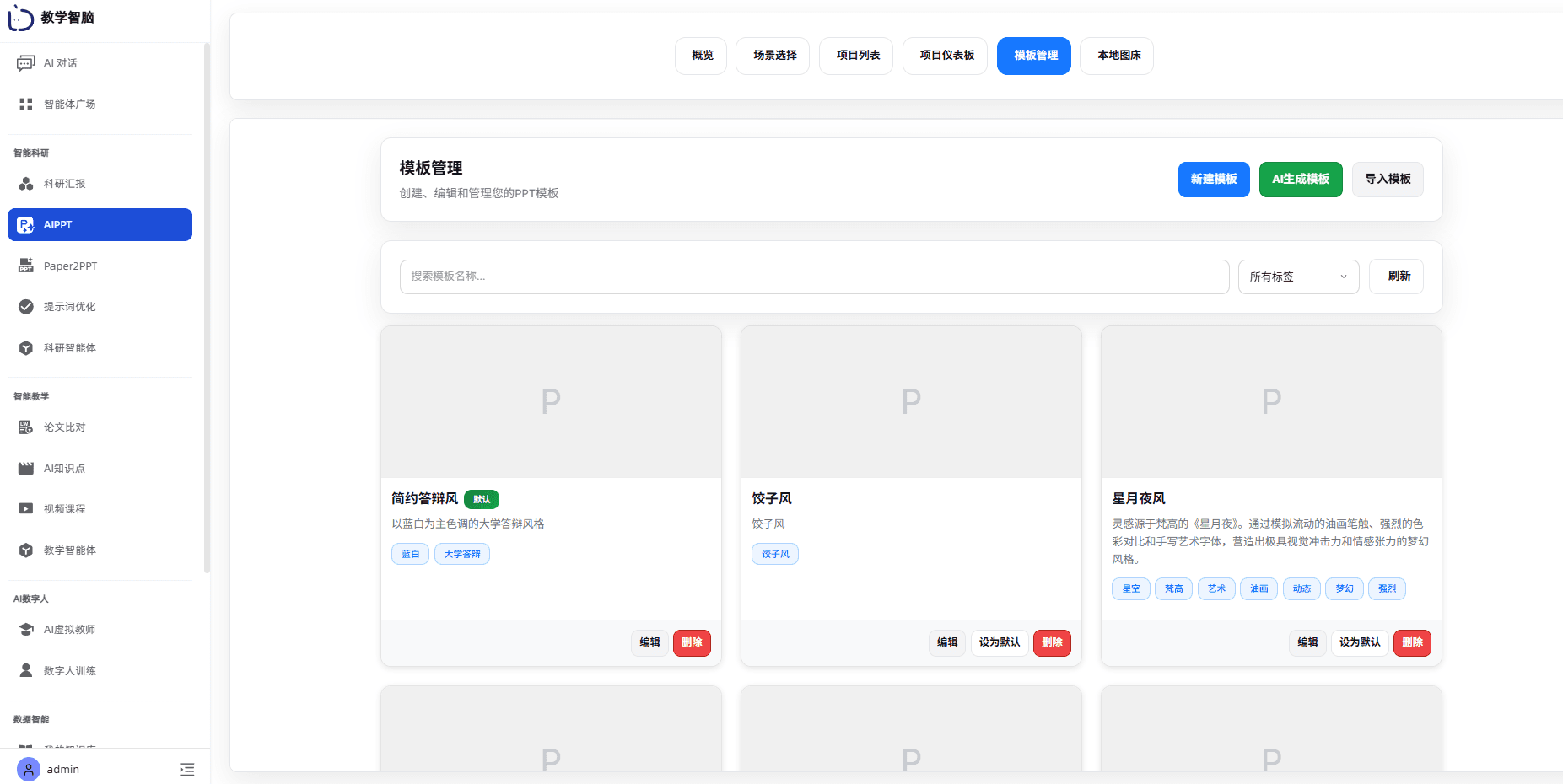Screen dimensions: 1563x784
Task: Click the 动态 tag
Action: pos(1302,589)
